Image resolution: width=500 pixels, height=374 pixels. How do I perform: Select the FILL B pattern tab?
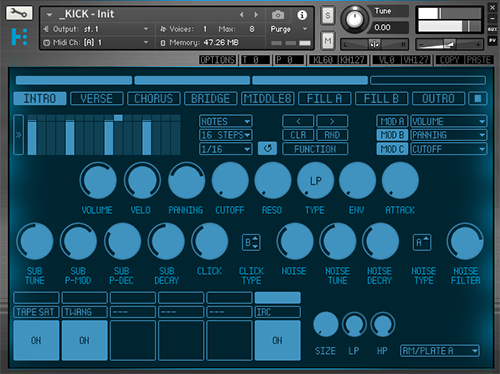(382, 99)
